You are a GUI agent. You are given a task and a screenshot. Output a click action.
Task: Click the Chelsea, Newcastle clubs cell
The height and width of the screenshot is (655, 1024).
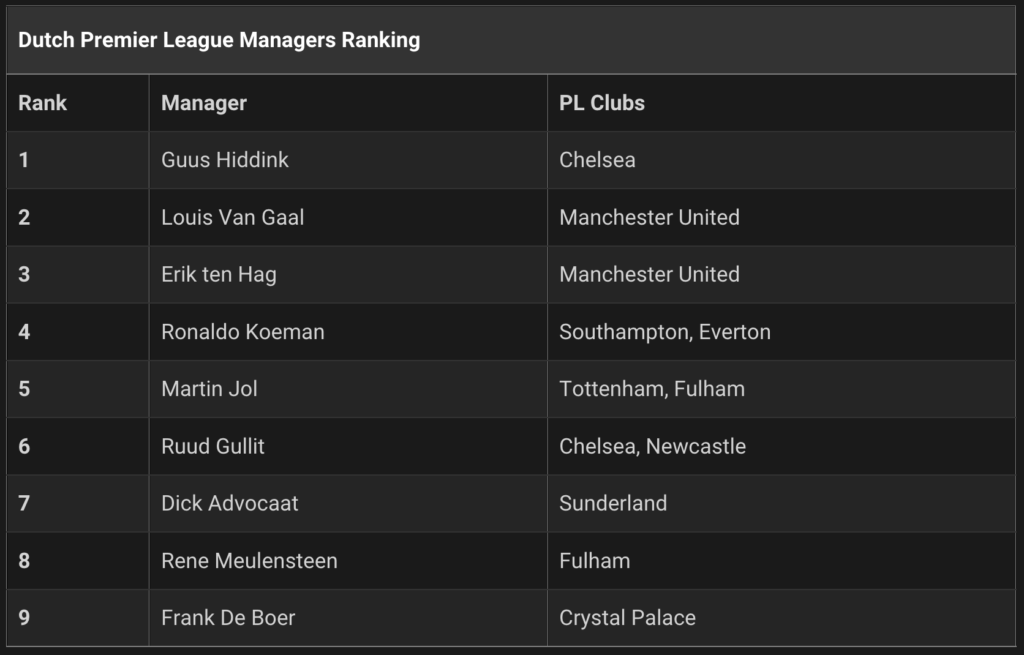pyautogui.click(x=781, y=446)
